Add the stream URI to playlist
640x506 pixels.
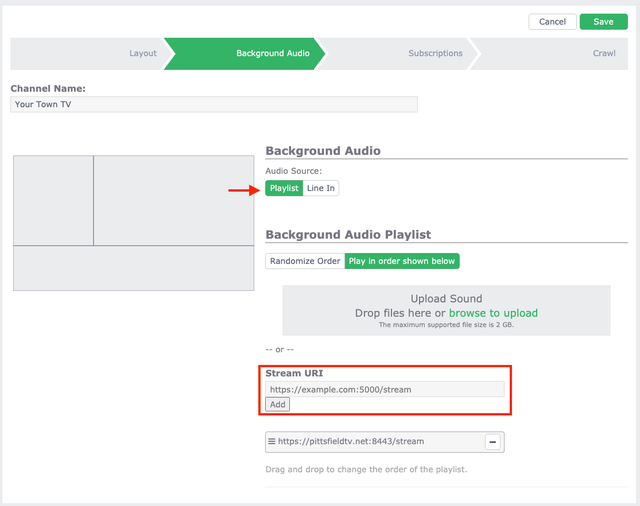[278, 404]
